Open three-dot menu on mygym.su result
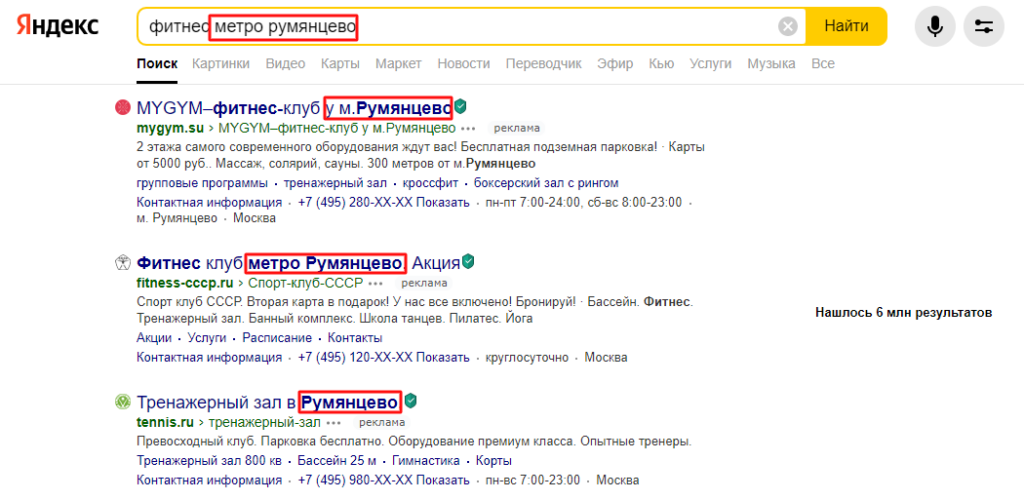Screen dimensions: 1024x500 [468, 128]
